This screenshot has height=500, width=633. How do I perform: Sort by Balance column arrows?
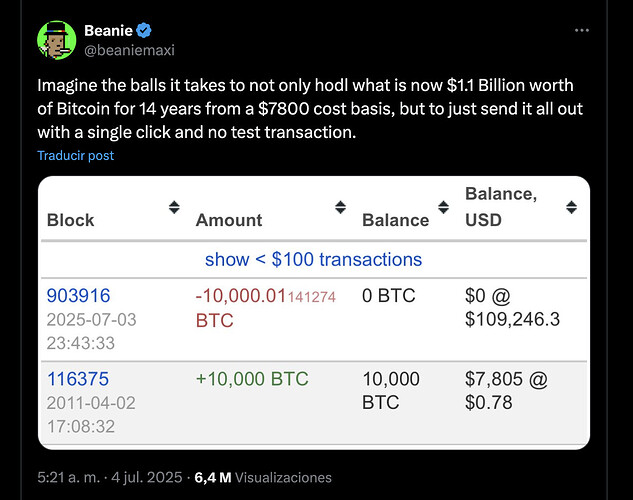443,207
